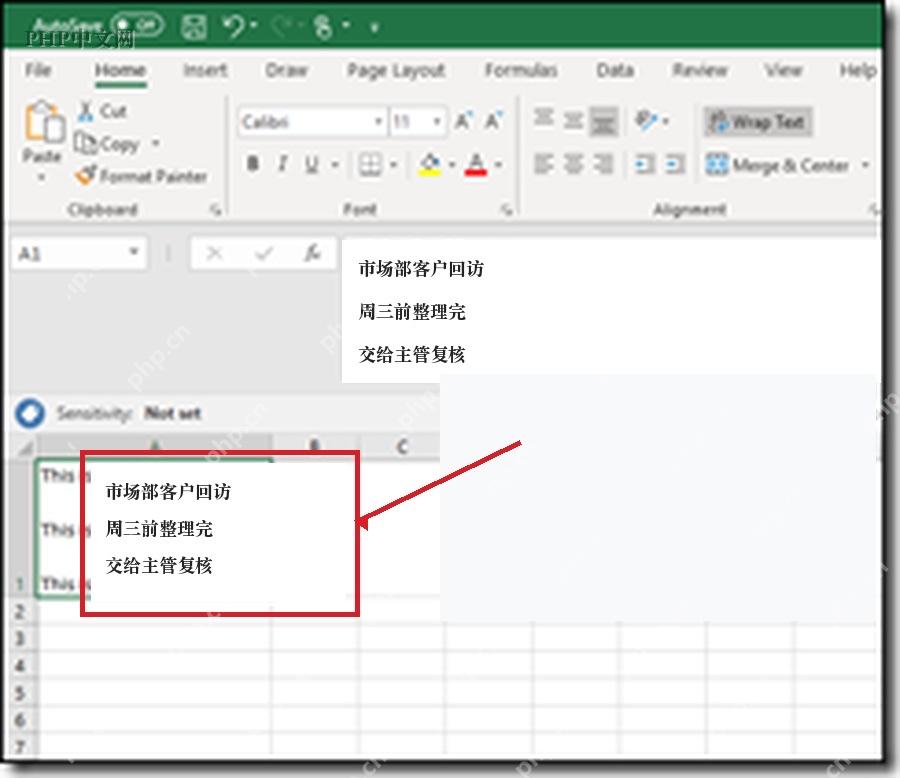Click the Sensitivity Not set label

pyautogui.click(x=172, y=413)
